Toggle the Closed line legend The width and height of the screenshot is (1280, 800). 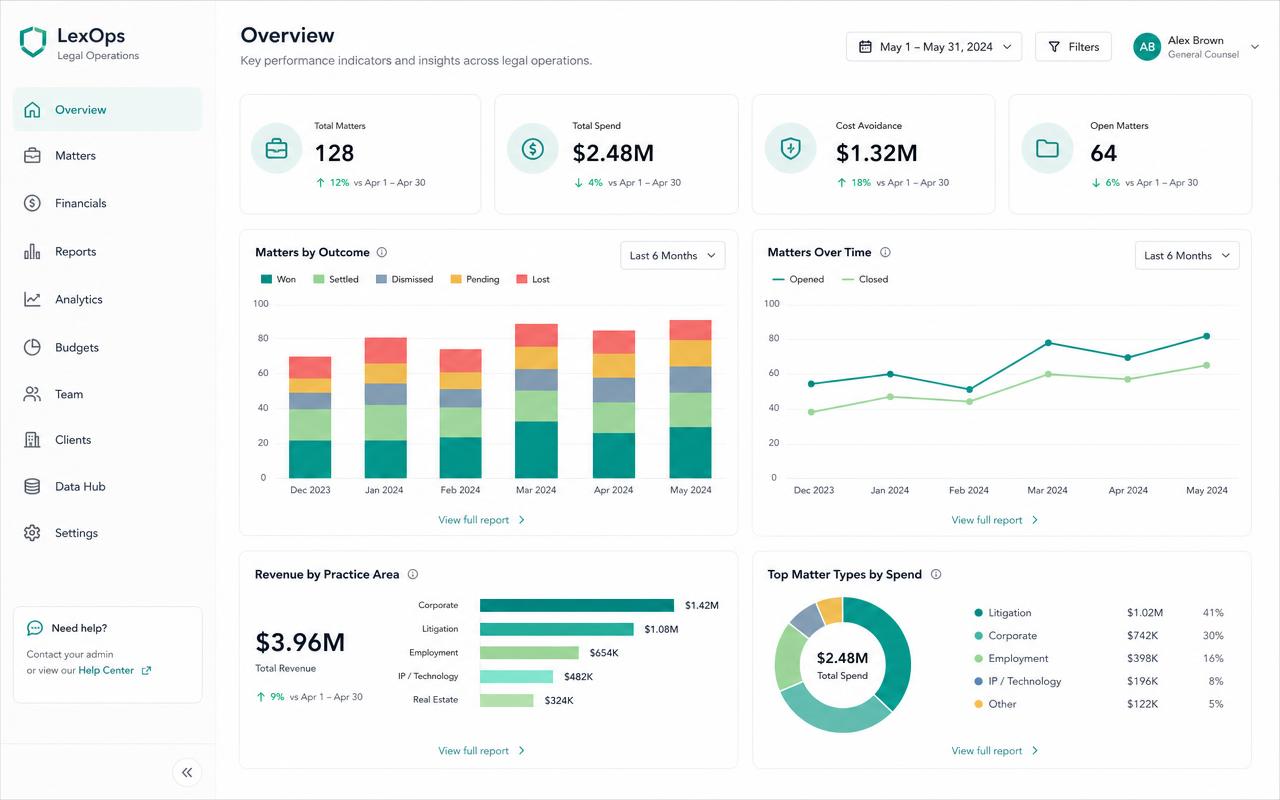coord(865,280)
